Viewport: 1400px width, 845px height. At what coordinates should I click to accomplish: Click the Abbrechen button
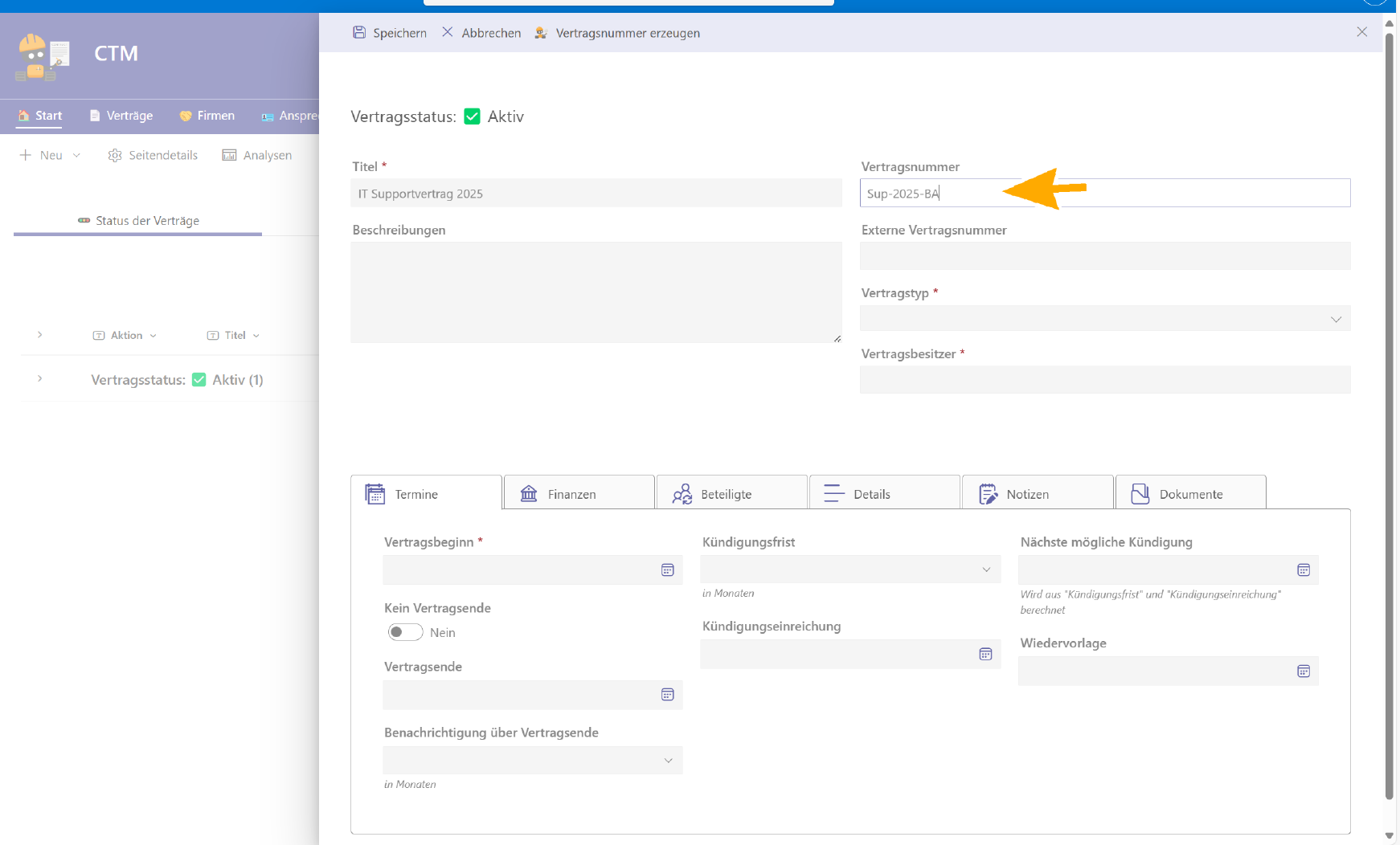click(x=481, y=33)
